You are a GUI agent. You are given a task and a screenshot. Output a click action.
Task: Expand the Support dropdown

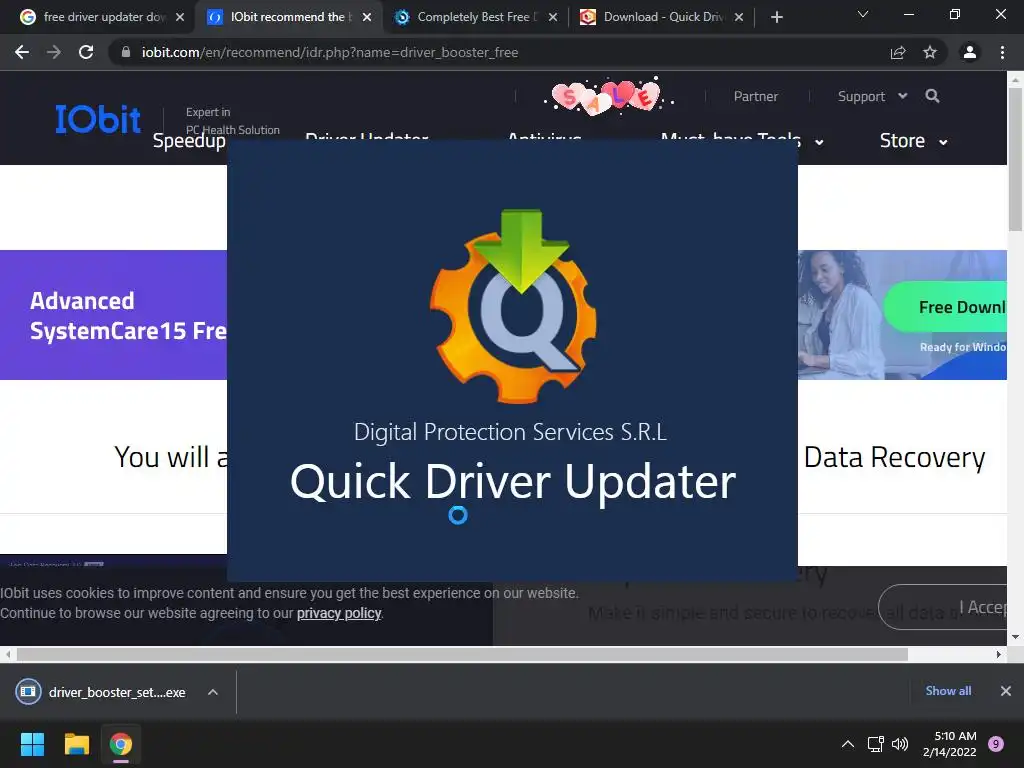pos(872,96)
